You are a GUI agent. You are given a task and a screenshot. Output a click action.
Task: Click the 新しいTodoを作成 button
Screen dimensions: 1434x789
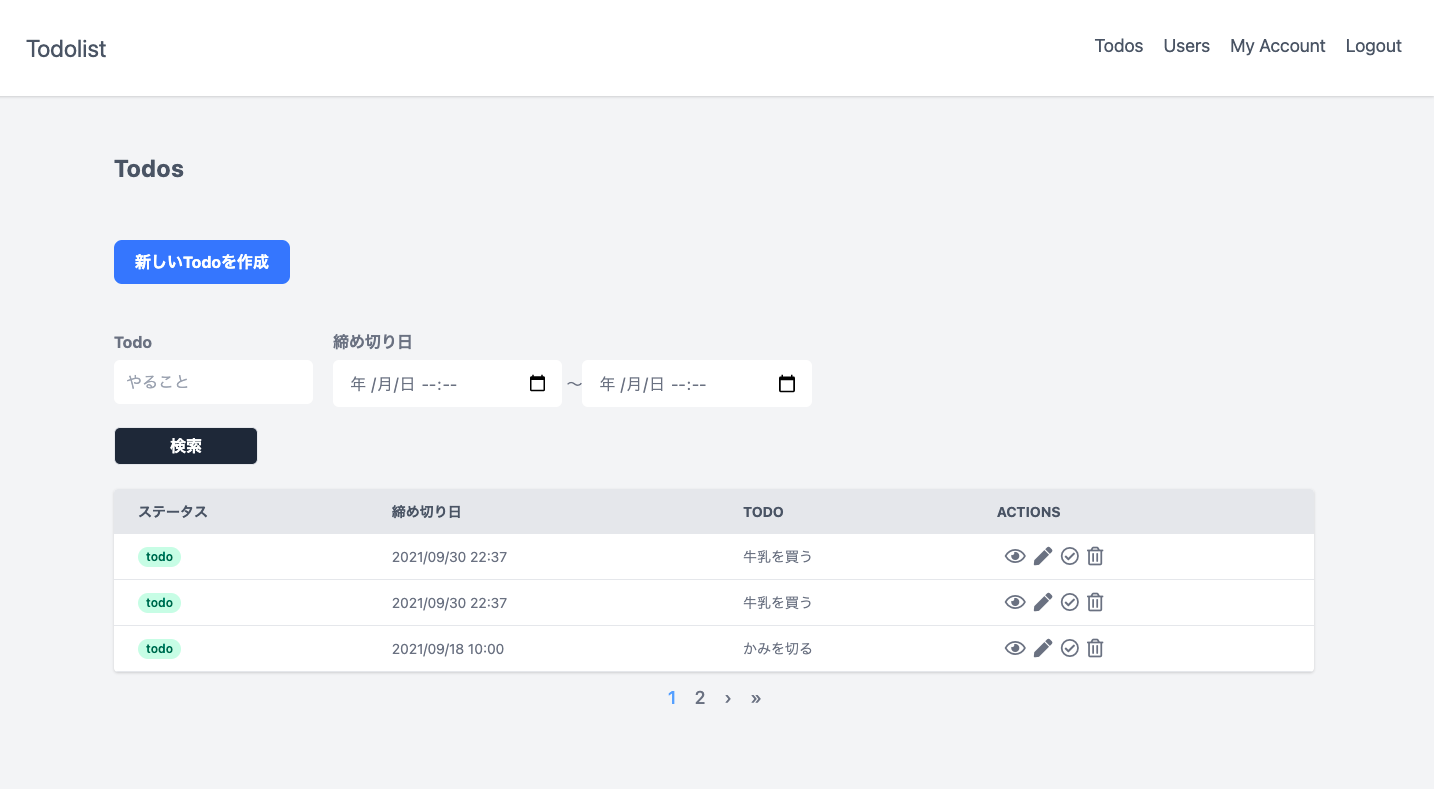coord(202,262)
